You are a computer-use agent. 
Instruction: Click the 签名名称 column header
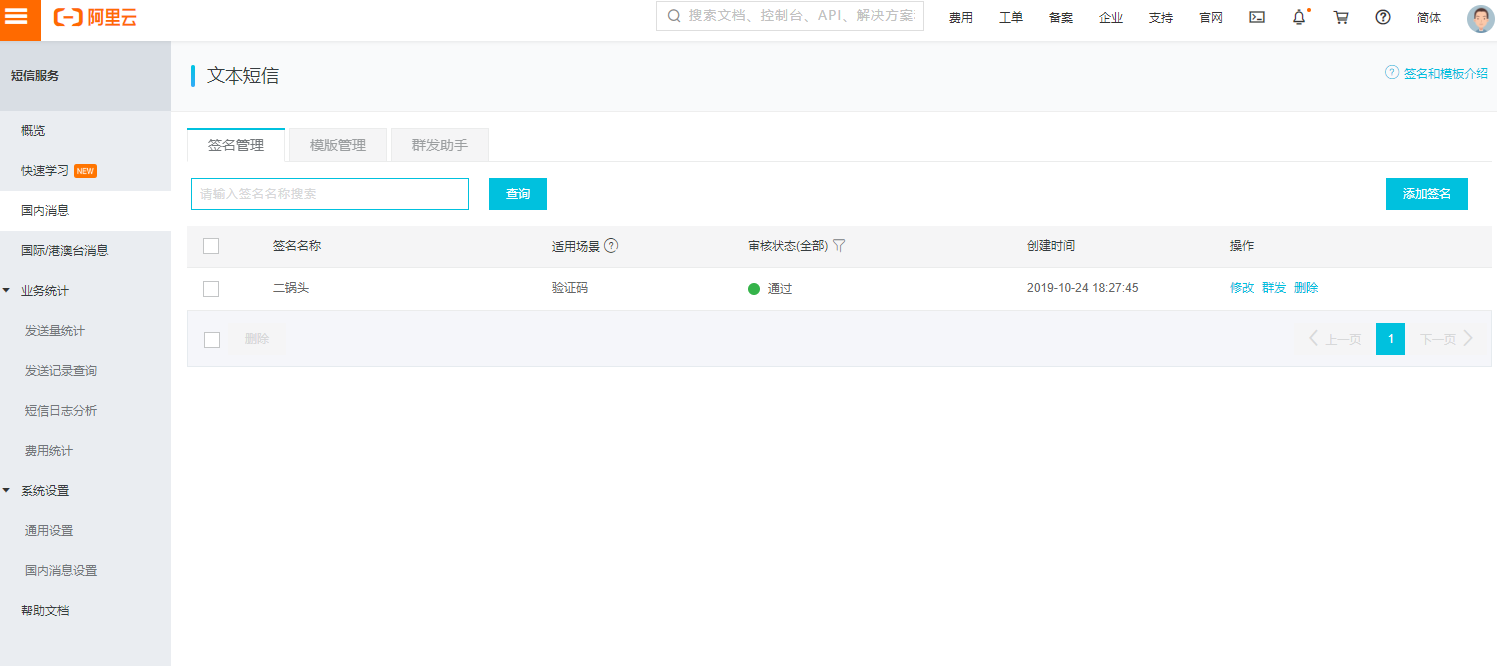[x=297, y=246]
